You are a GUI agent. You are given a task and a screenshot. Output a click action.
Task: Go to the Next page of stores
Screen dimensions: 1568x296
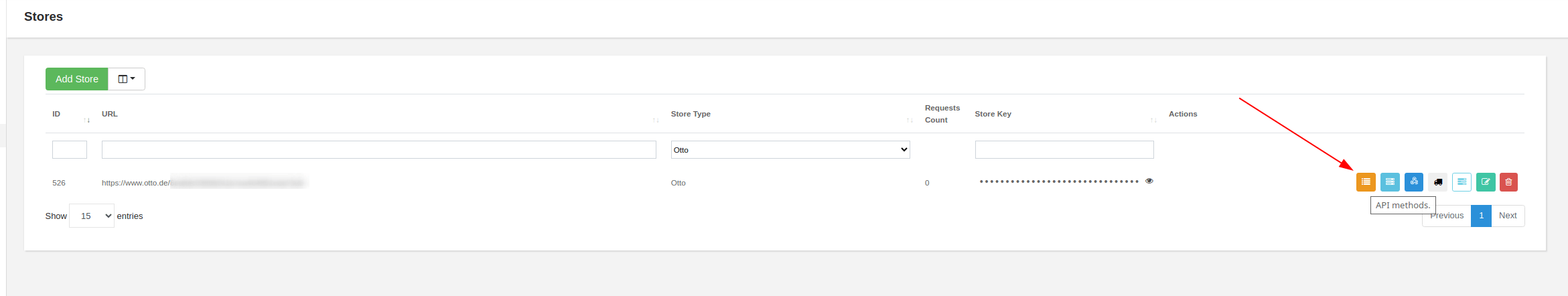1508,216
